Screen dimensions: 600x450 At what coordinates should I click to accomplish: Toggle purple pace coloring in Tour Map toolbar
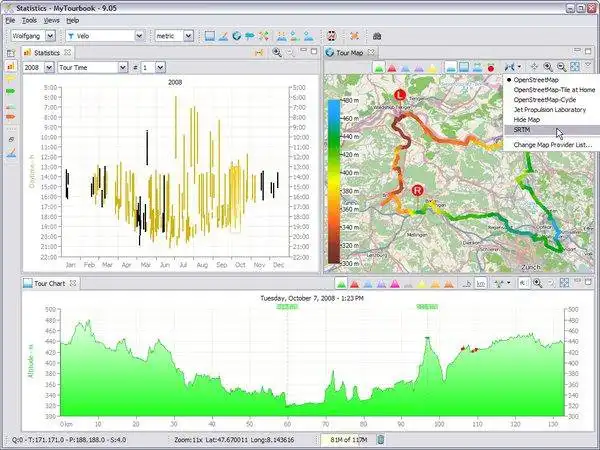[419, 68]
